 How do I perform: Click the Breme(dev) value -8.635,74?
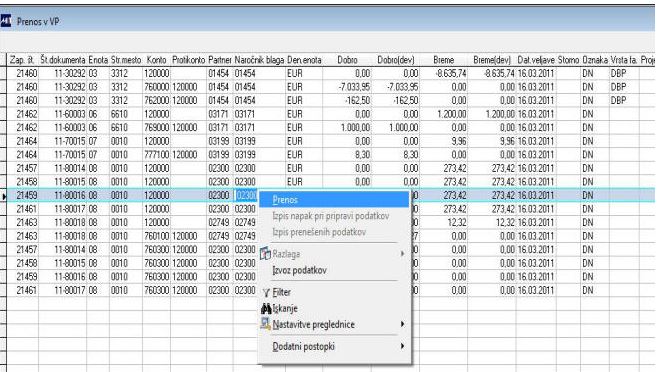[499, 73]
